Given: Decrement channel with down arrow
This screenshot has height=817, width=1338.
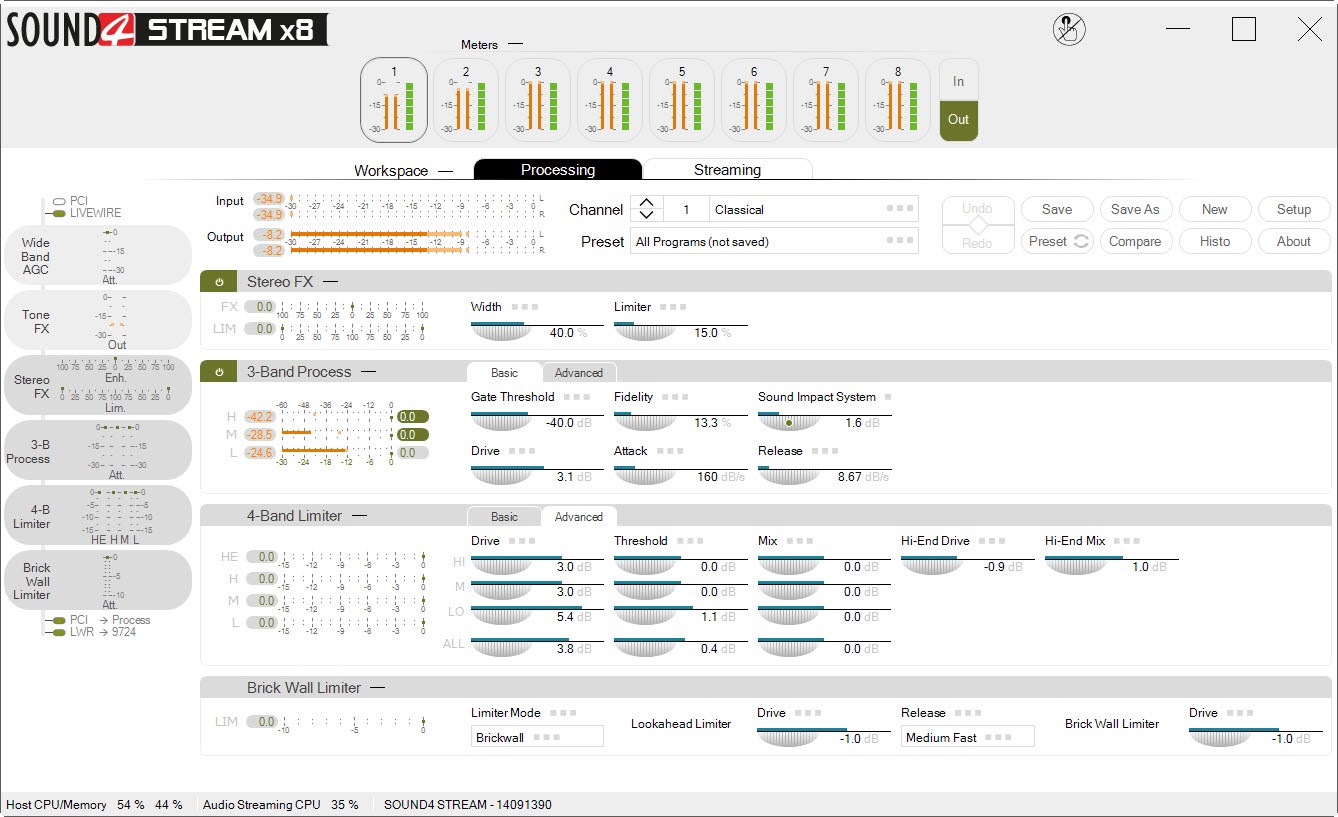Looking at the screenshot, I should point(646,216).
